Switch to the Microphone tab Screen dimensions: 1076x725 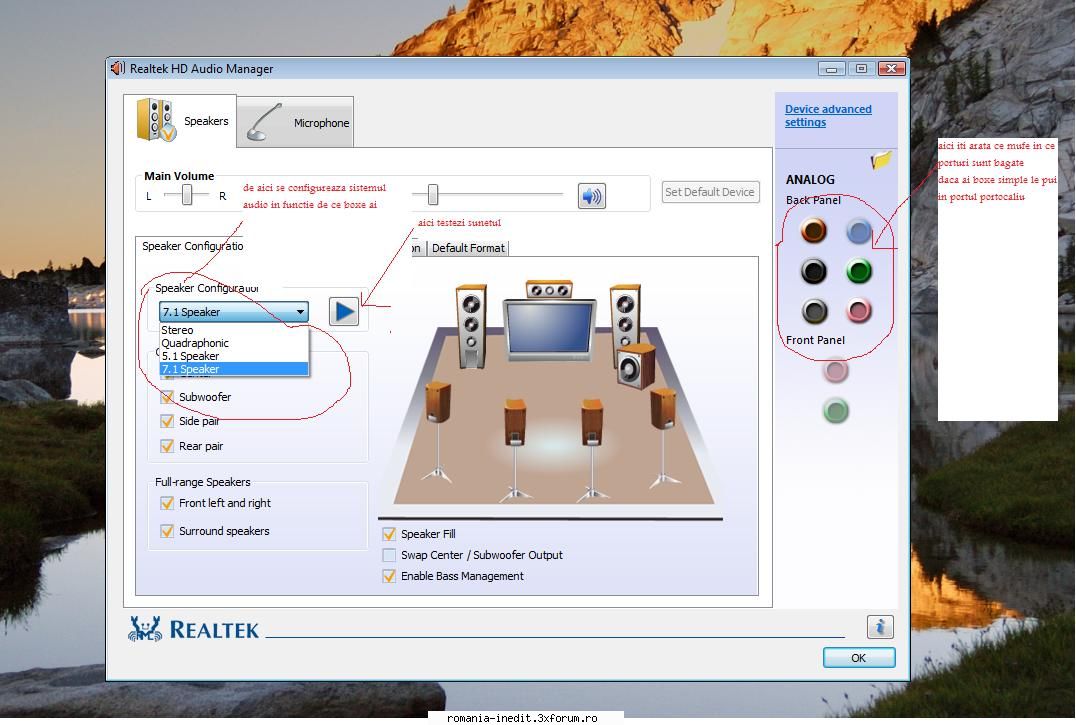click(x=296, y=123)
